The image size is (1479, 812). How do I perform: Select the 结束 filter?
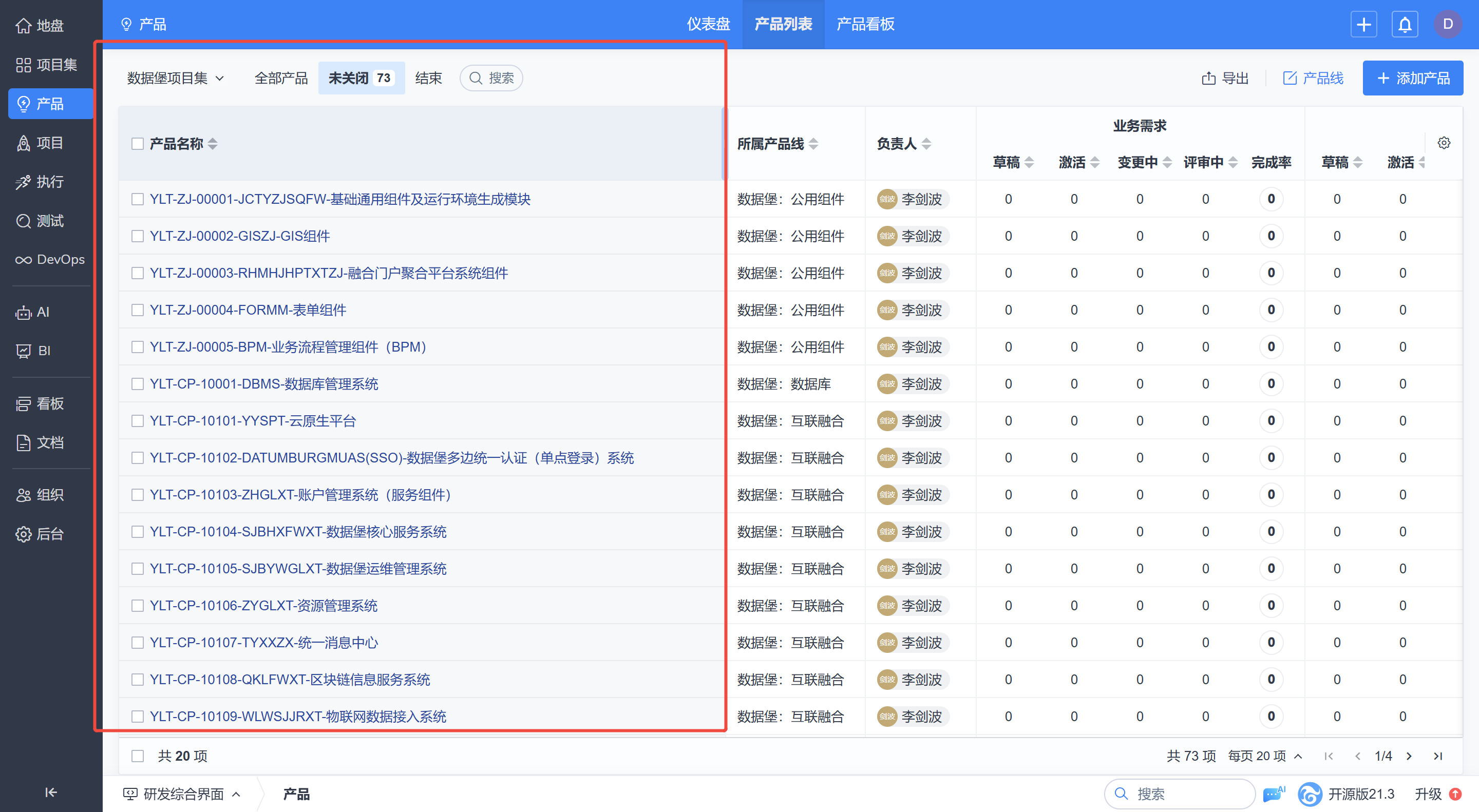point(428,78)
